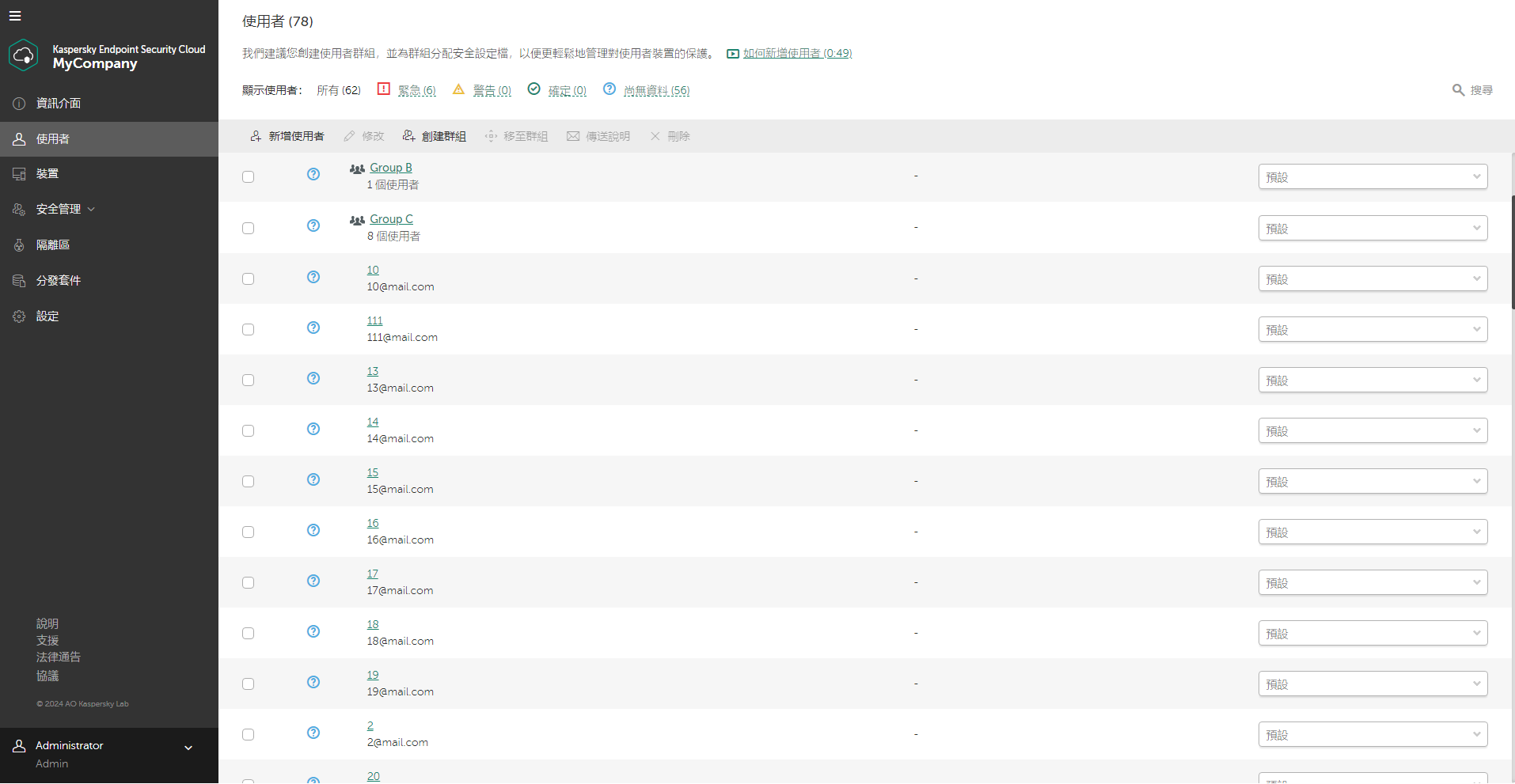Select the Group C checkbox
The image size is (1515, 784).
pyautogui.click(x=249, y=228)
